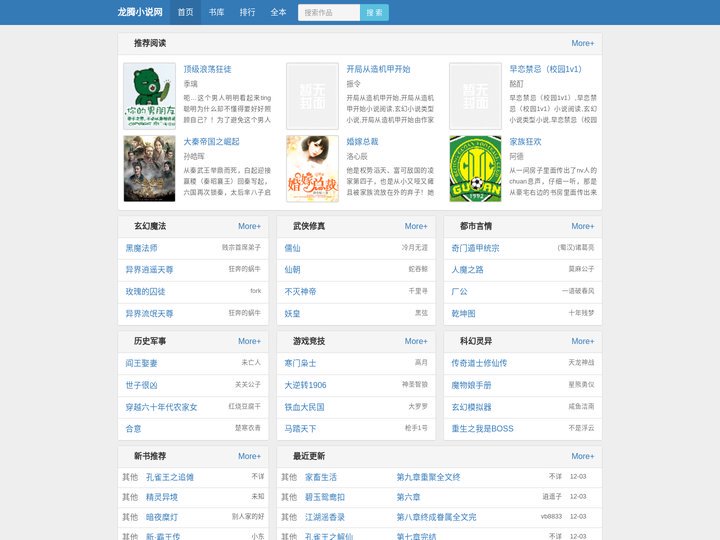Open the novel 乾坤图

463,314
